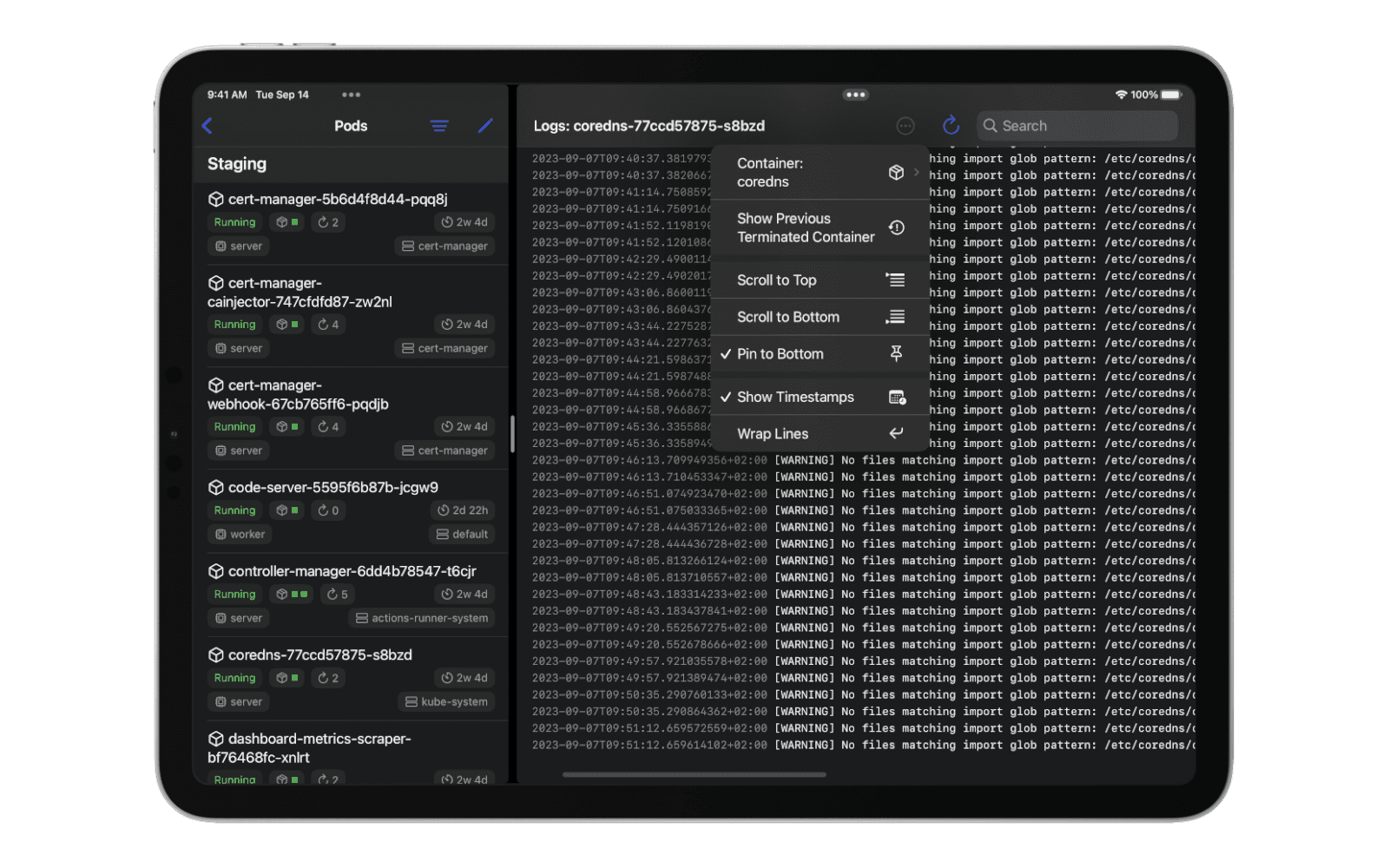Tap the back chevron in the Pods panel
The image size is (1389, 868).
207,125
